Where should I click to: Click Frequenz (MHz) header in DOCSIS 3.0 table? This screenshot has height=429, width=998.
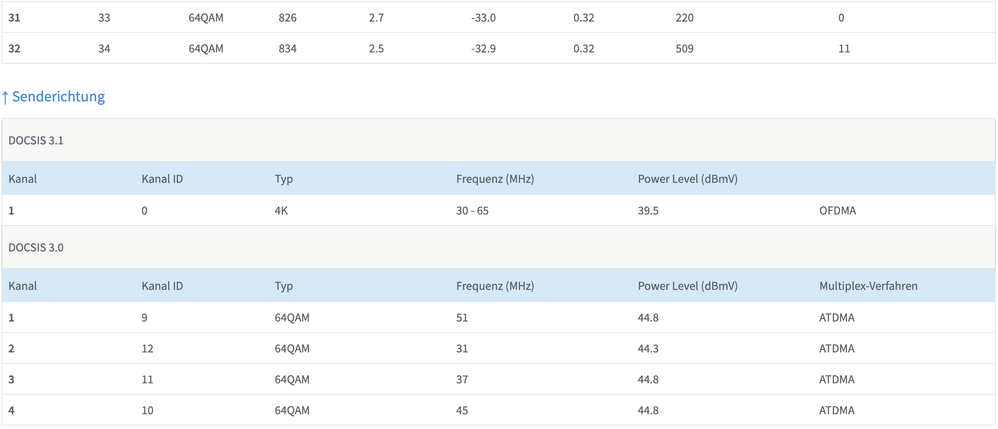[495, 286]
